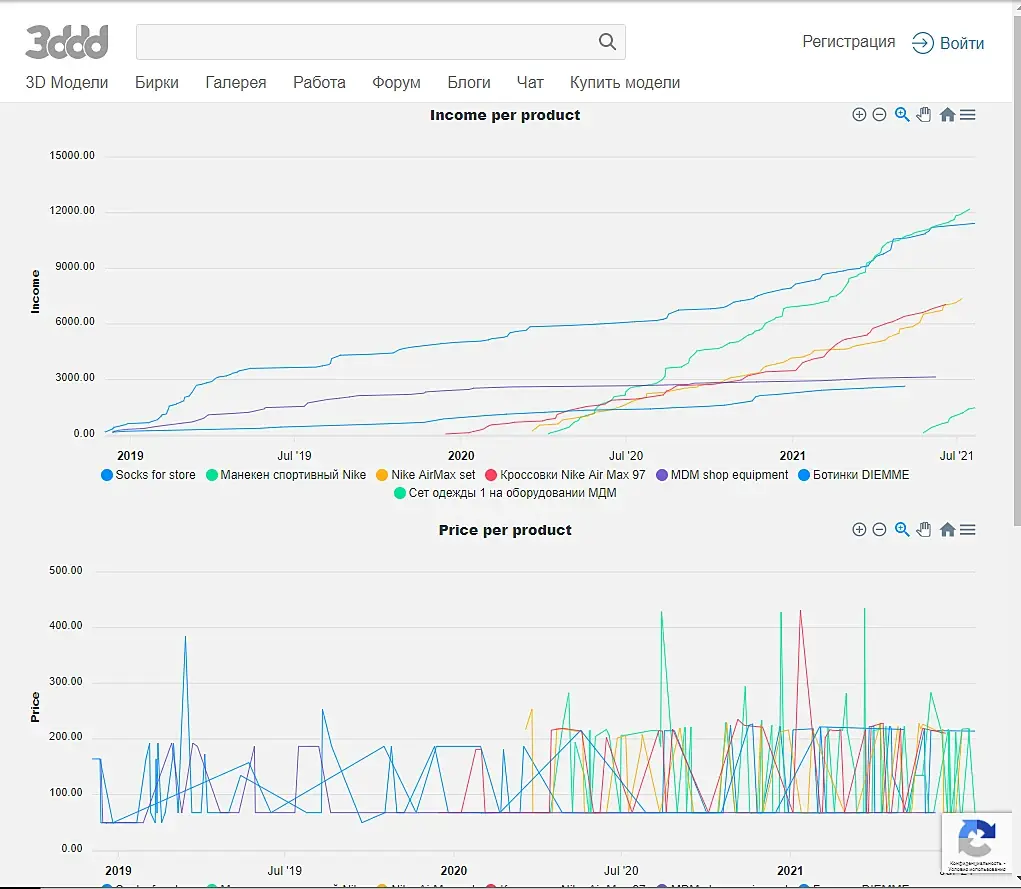
Task: Click the login arrow circle icon
Action: point(922,43)
